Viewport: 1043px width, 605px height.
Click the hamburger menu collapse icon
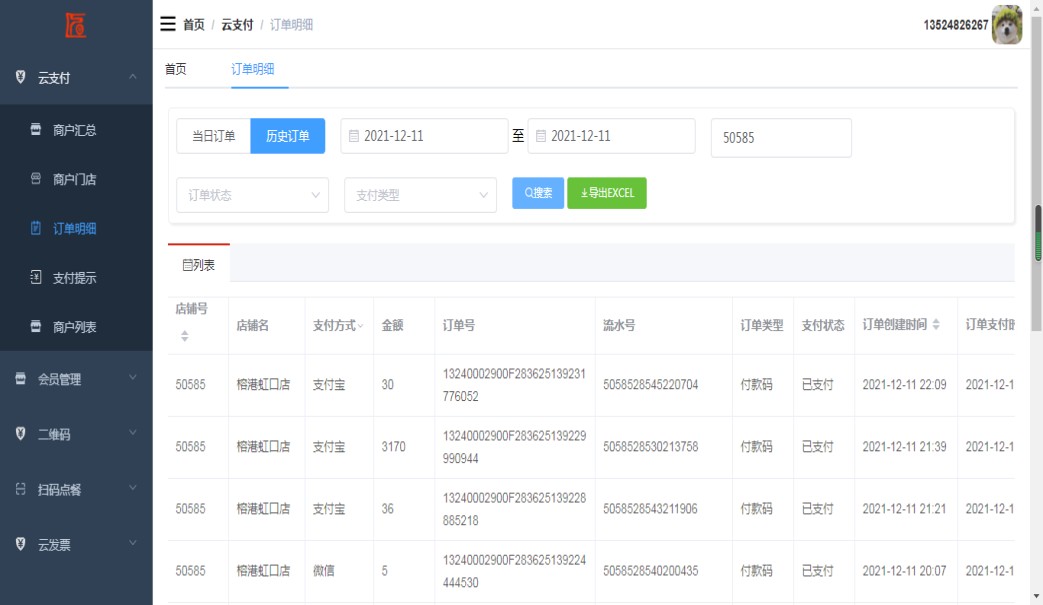168,24
